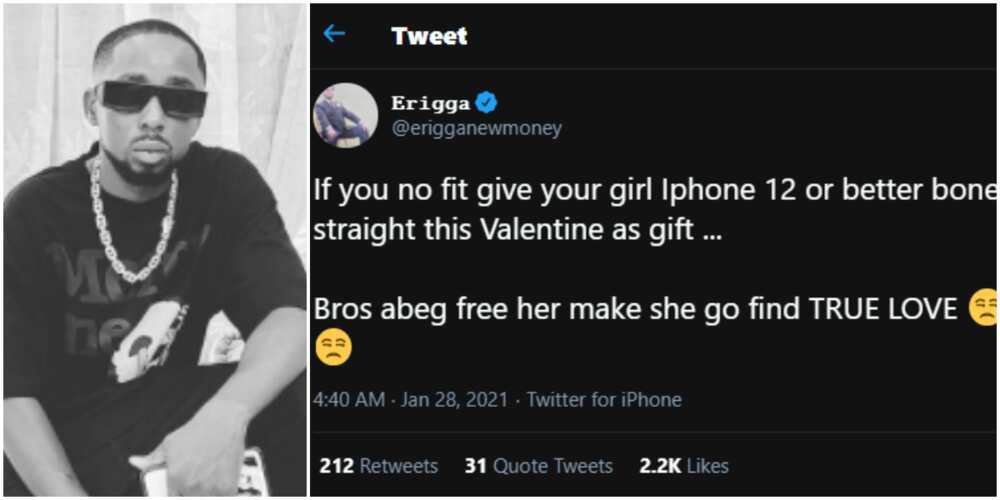Click the 4:40 AM timestamp

click(x=349, y=400)
